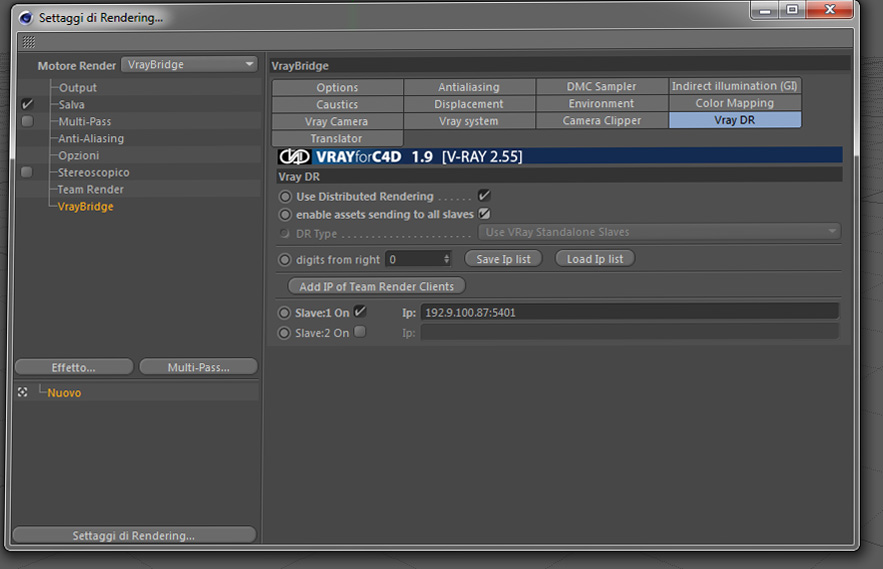Image resolution: width=883 pixels, height=569 pixels.
Task: Go to the Environment tab
Action: [601, 103]
